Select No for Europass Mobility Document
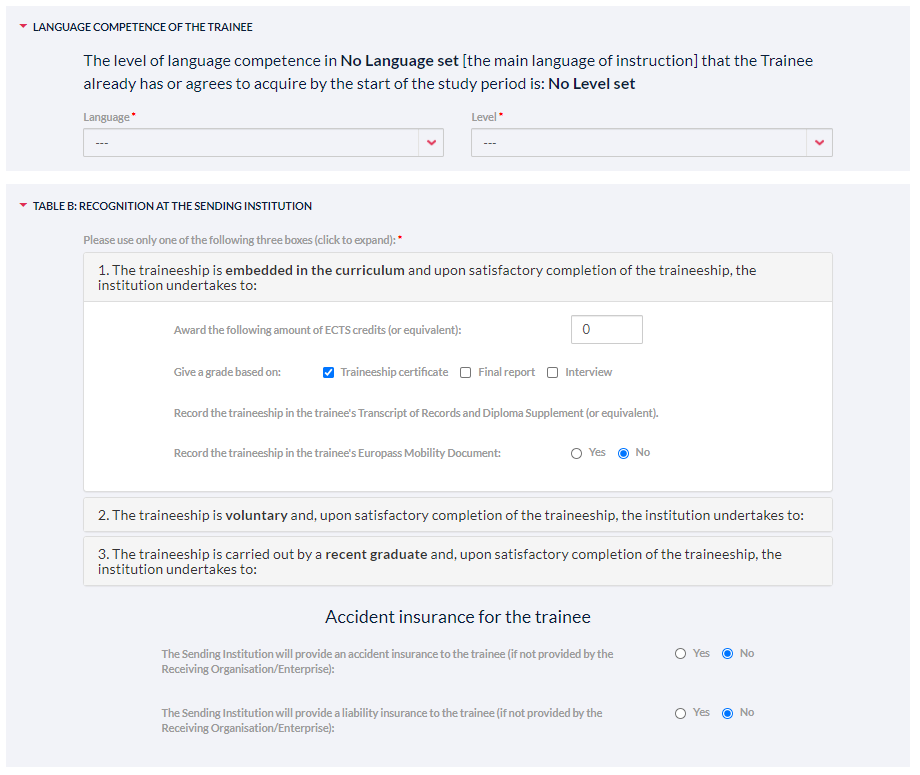 [x=624, y=454]
